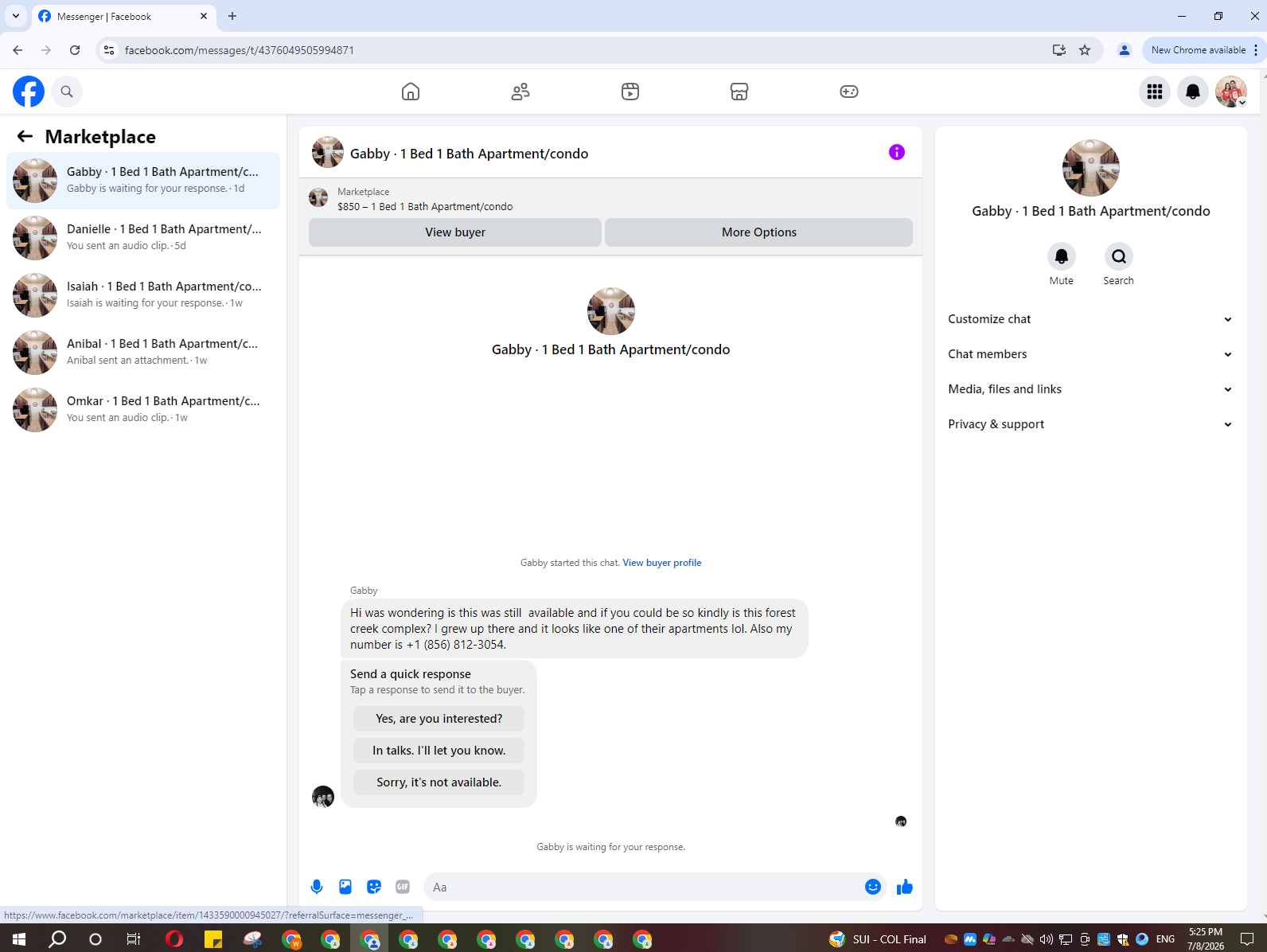
Task: Reload the page in Chrome
Action: [75, 50]
